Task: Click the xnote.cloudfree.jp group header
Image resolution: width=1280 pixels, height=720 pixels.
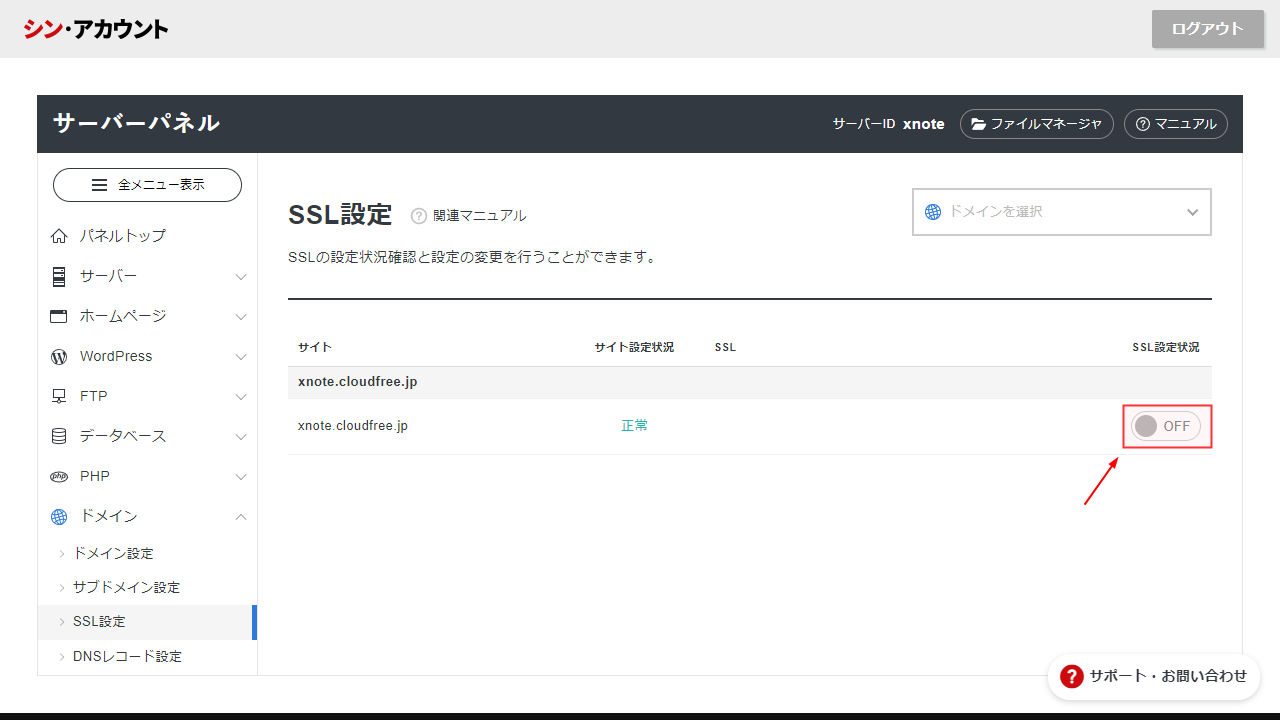Action: pyautogui.click(x=358, y=382)
